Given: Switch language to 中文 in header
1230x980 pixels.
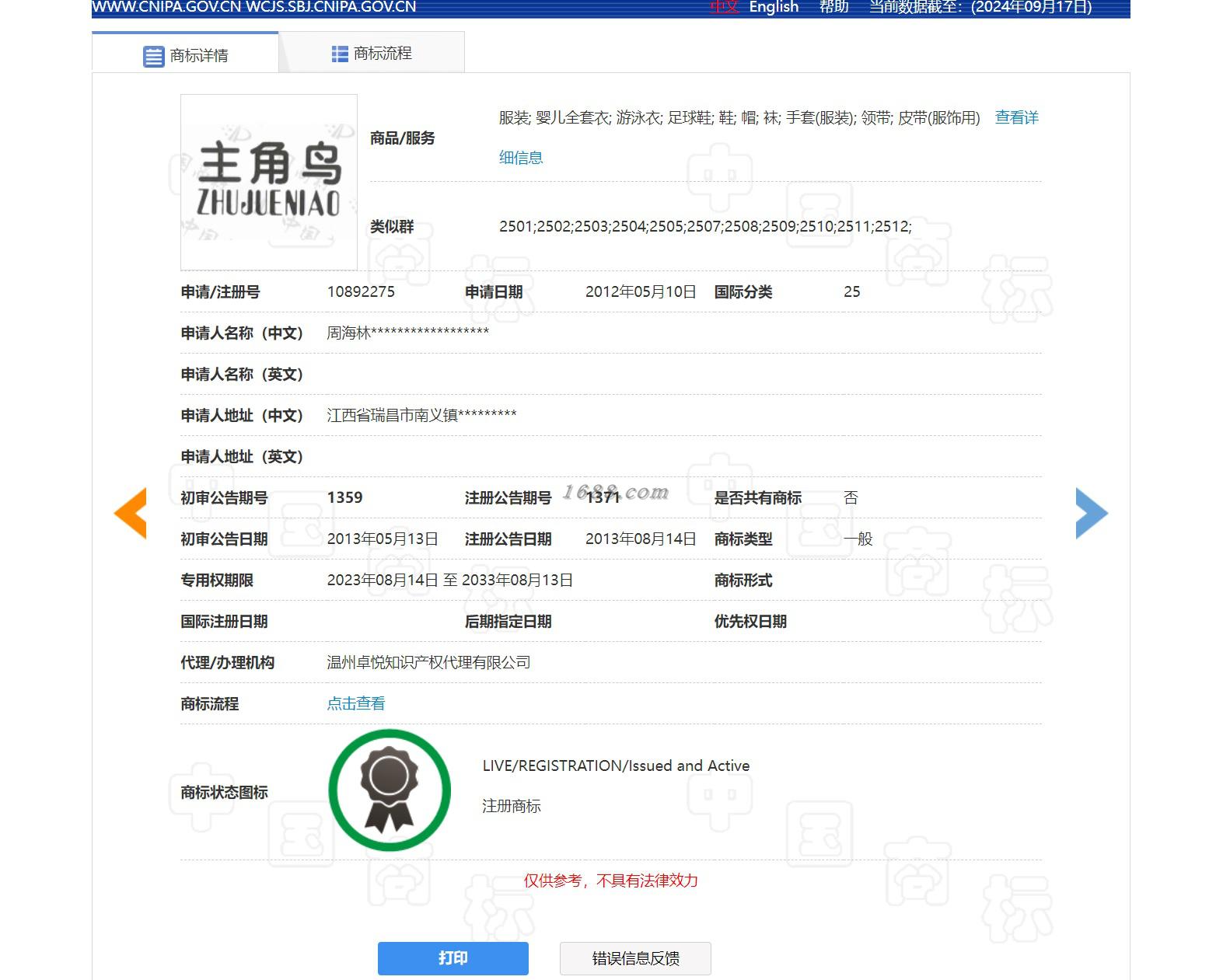Looking at the screenshot, I should click(724, 7).
